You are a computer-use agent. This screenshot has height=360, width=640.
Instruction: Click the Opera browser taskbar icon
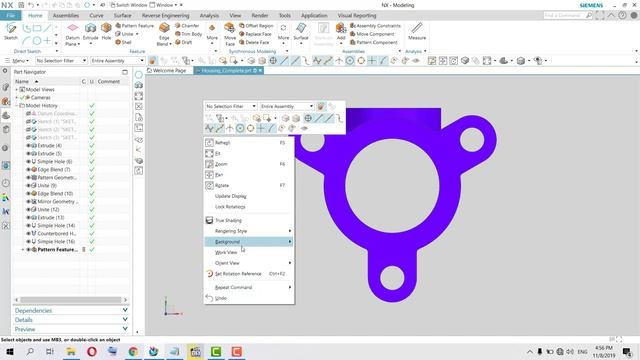92,351
